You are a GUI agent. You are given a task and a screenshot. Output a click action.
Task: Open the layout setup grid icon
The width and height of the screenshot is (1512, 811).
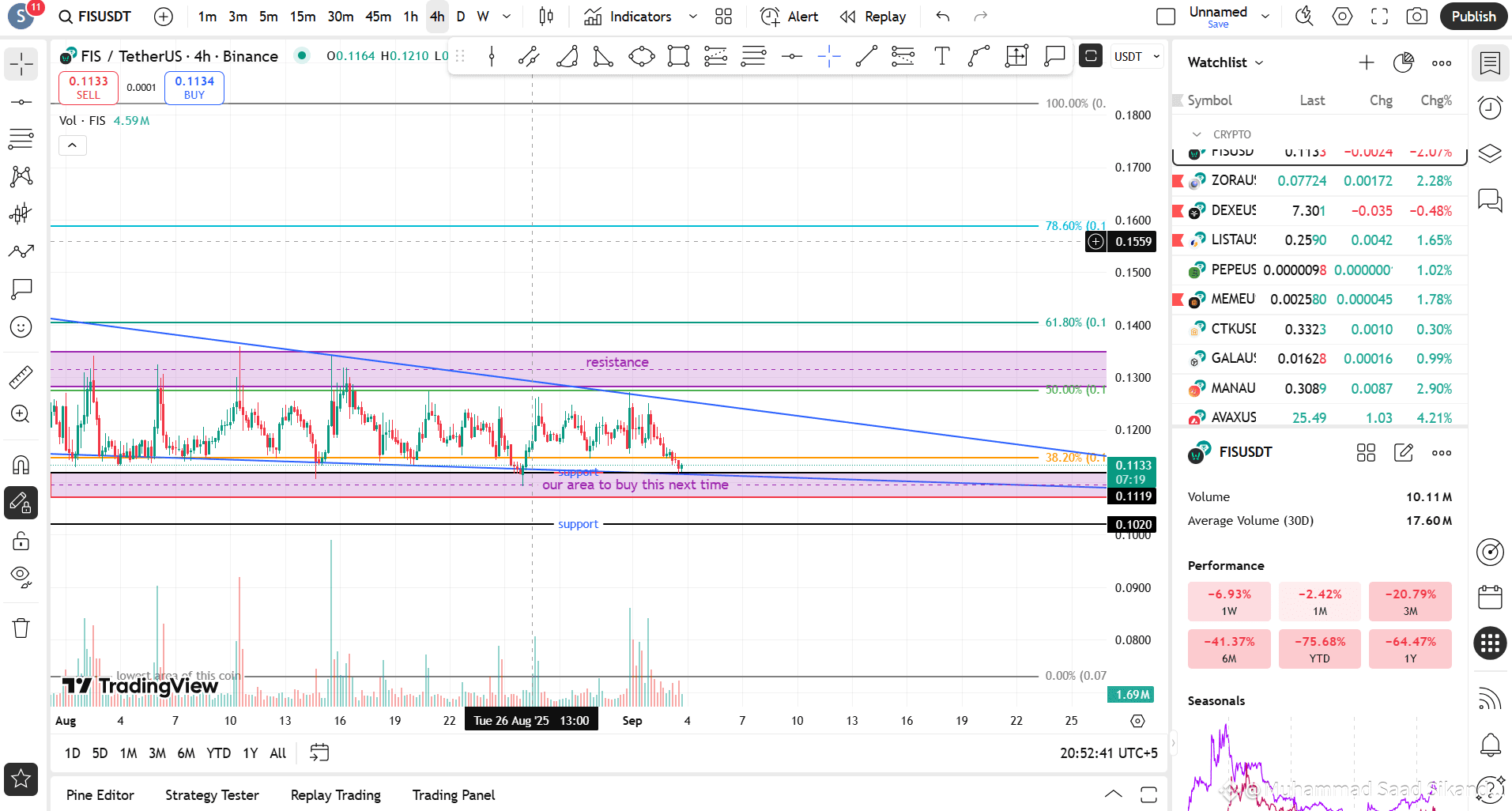(723, 17)
